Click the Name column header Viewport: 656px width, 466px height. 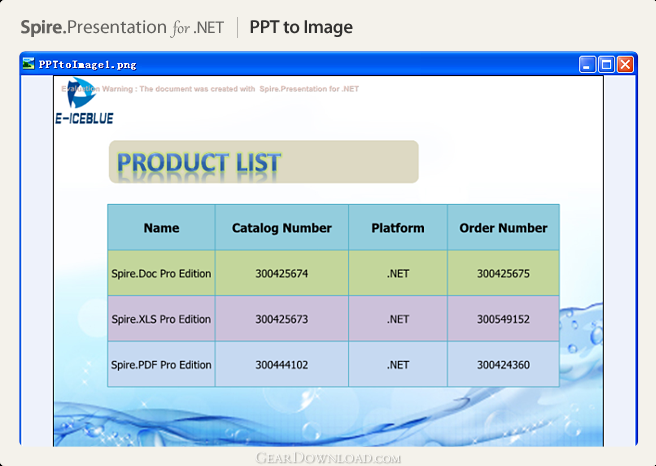[x=161, y=228]
